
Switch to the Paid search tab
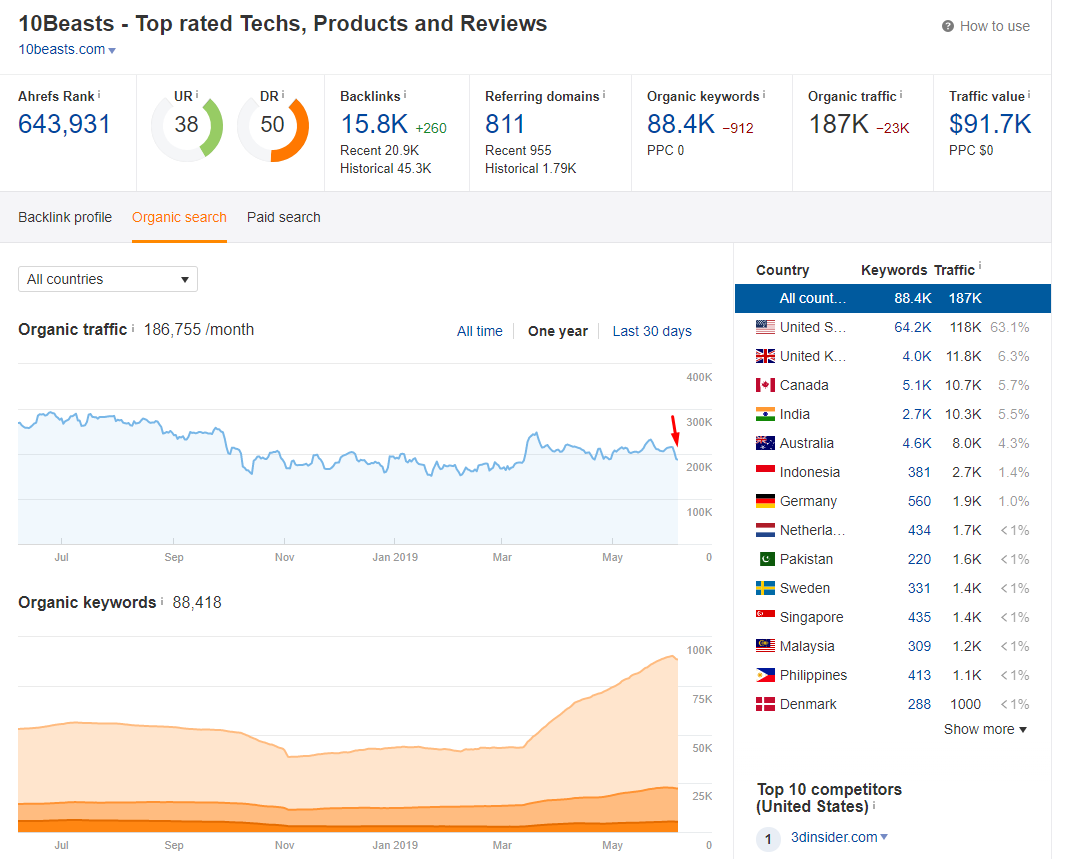coord(284,218)
